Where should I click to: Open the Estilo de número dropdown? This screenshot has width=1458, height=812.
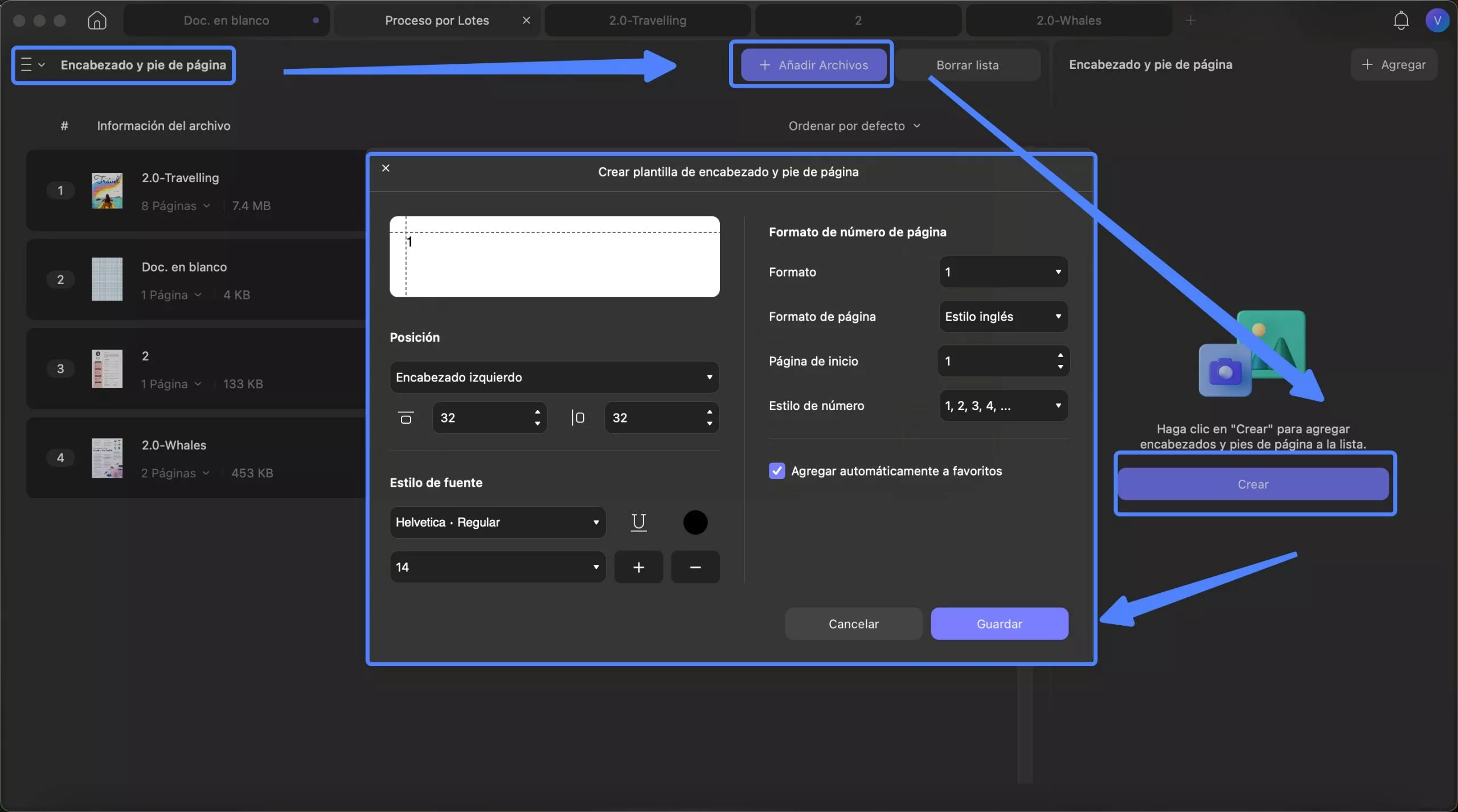tap(1003, 405)
